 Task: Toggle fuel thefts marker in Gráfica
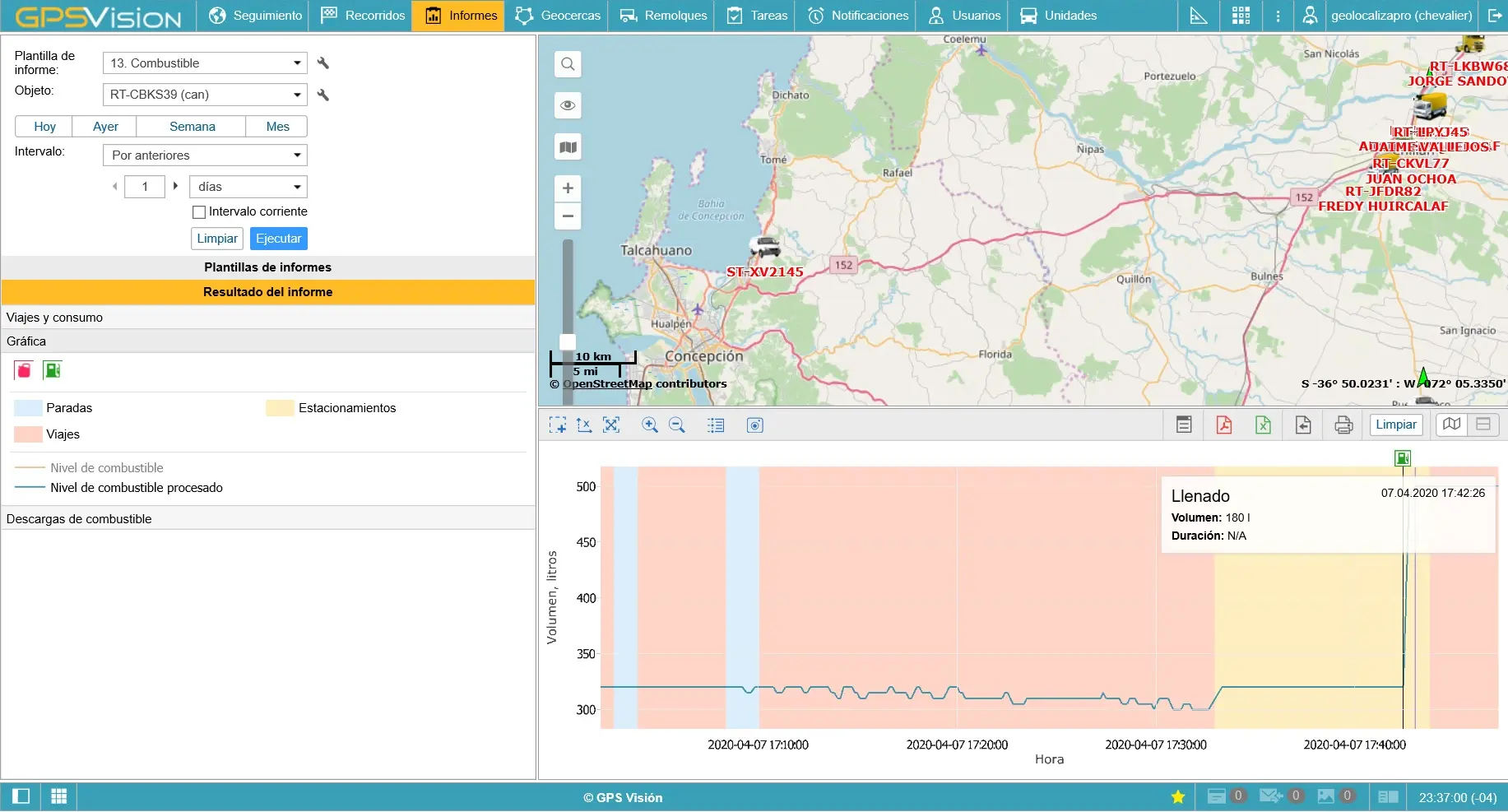(23, 370)
